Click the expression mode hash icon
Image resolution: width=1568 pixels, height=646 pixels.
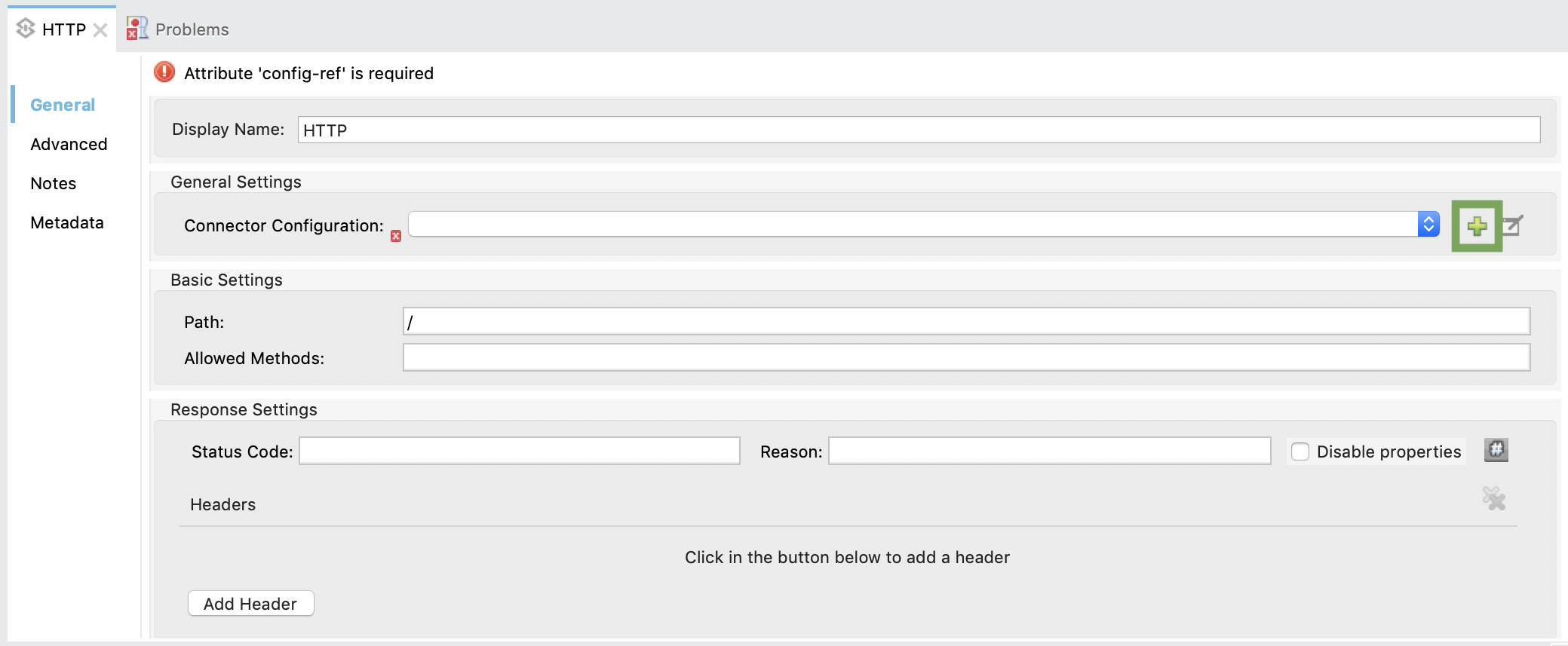pyautogui.click(x=1496, y=450)
